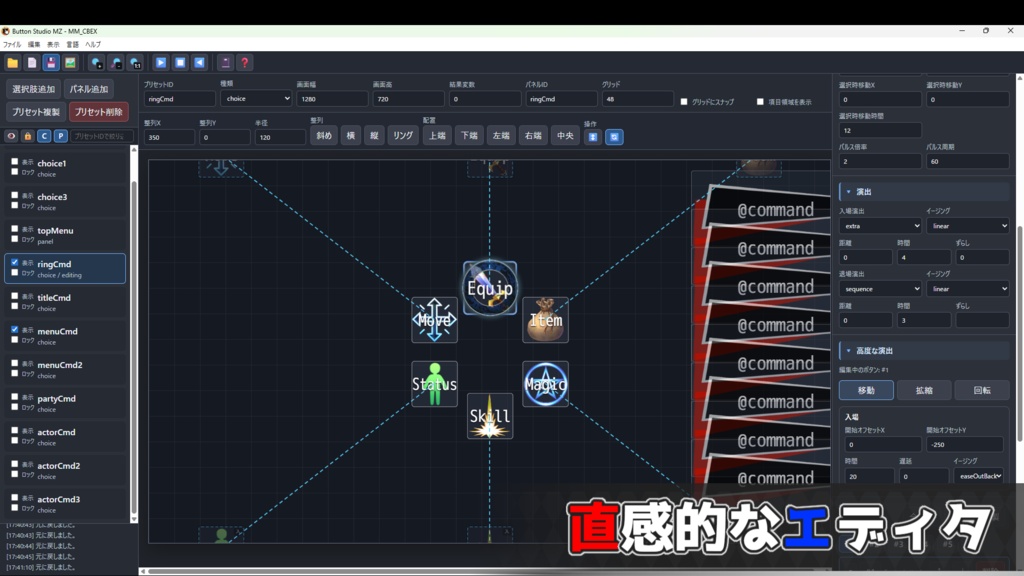The width and height of the screenshot is (1024, 576).
Task: Open help with the red question mark icon
Action: click(x=245, y=63)
